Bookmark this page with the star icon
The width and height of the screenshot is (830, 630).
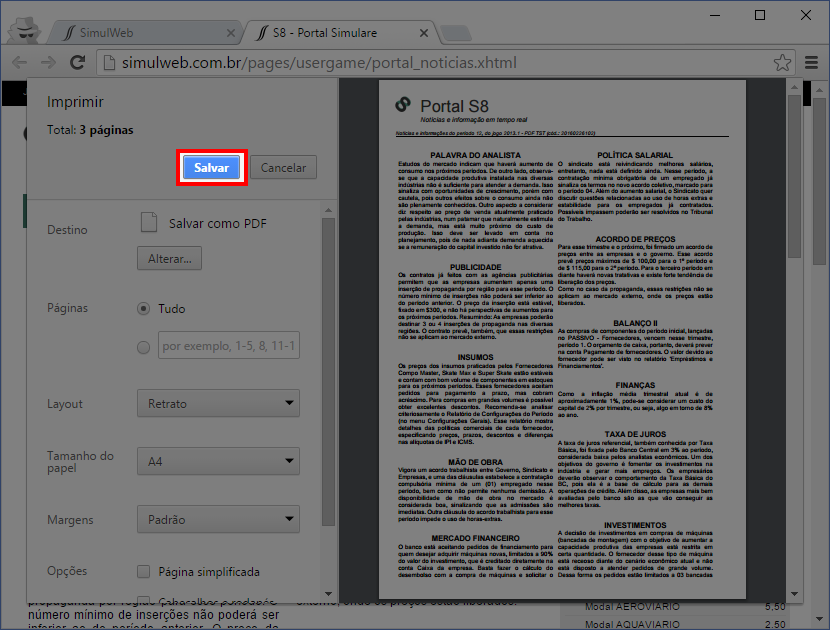[782, 62]
